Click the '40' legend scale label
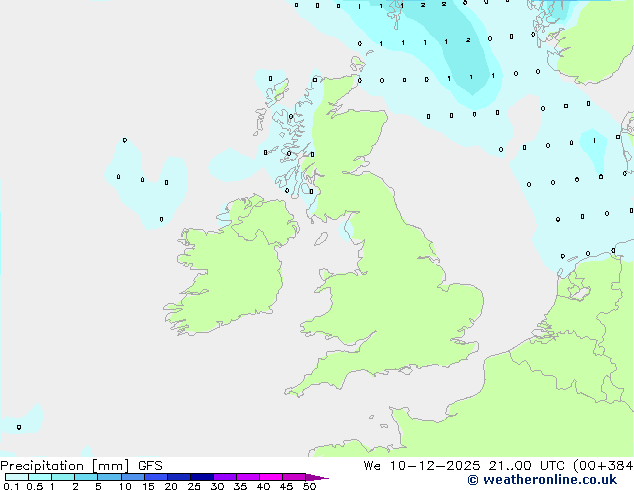This screenshot has height=490, width=634. [x=263, y=486]
